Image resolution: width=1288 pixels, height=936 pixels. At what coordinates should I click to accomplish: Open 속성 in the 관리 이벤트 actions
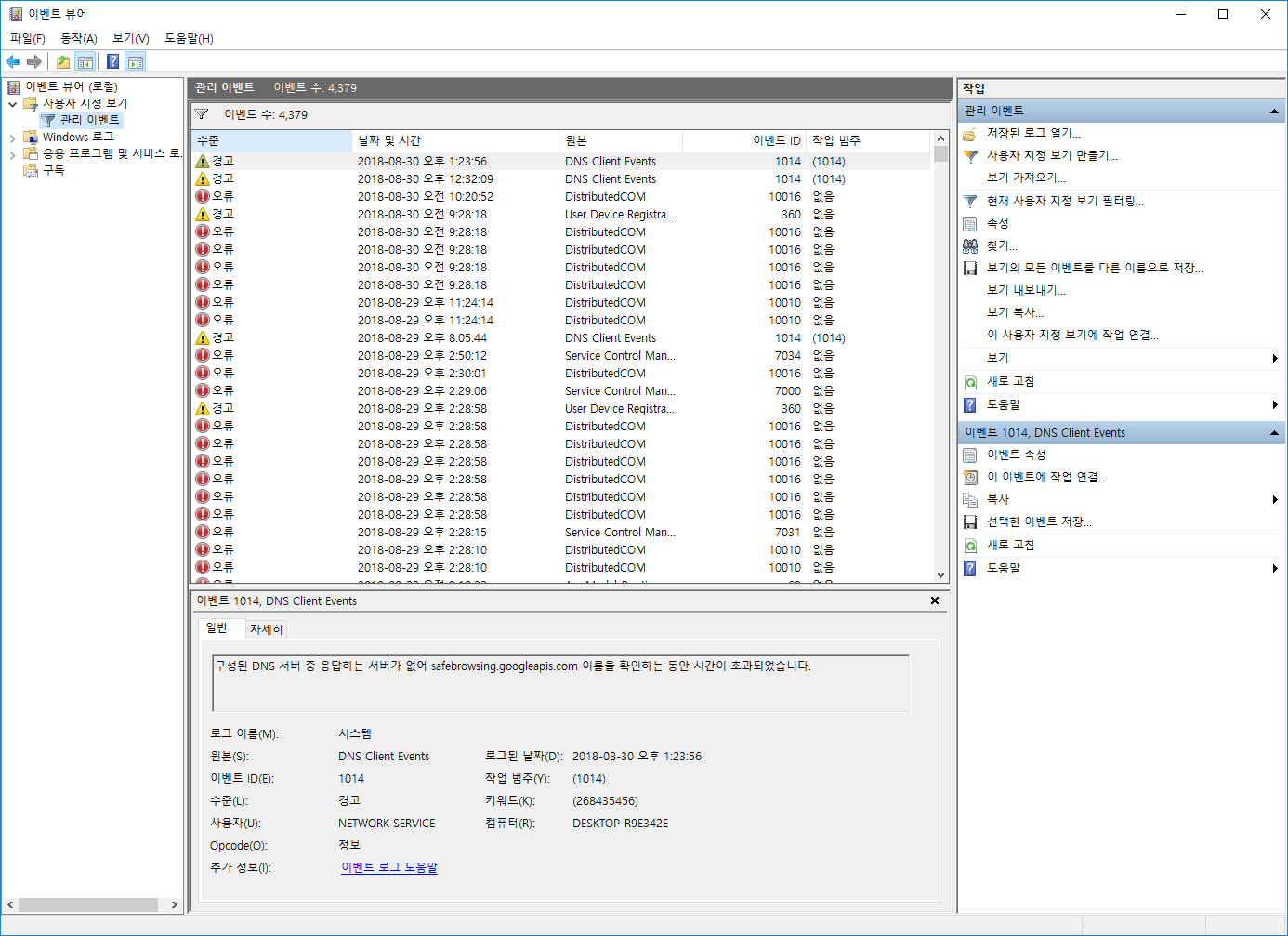[x=997, y=223]
